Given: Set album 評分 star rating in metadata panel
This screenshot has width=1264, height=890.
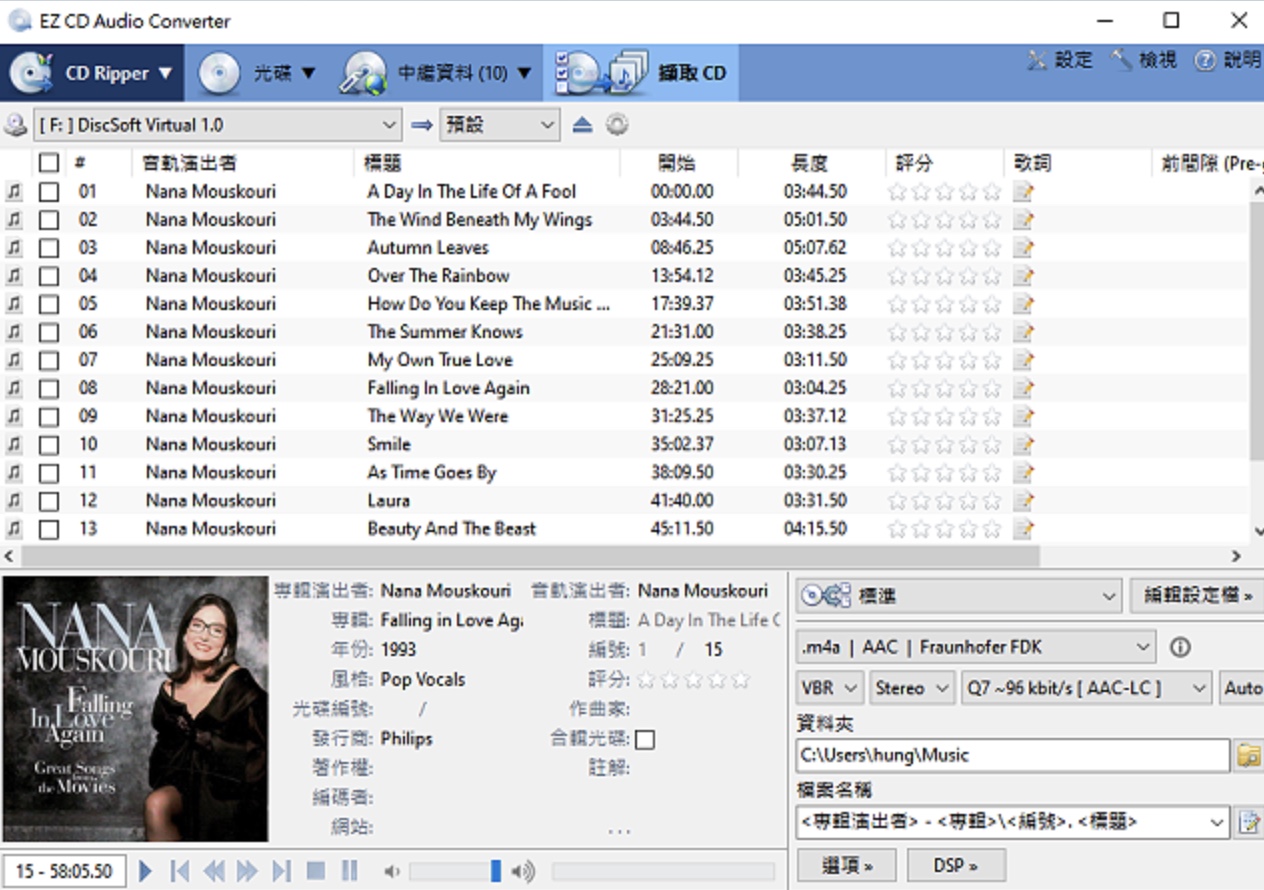Looking at the screenshot, I should (693, 680).
